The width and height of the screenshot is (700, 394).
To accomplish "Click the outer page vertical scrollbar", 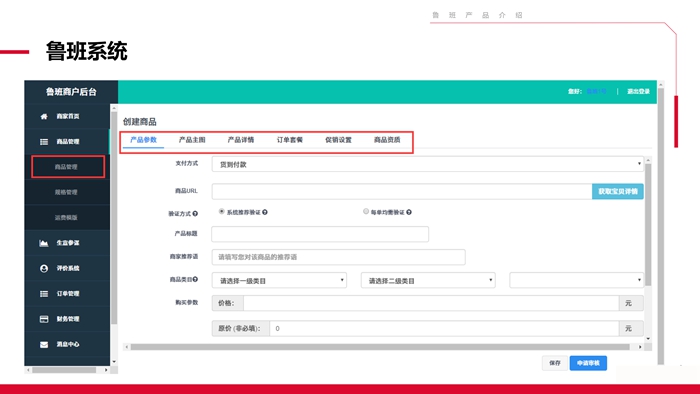I will tap(661, 225).
